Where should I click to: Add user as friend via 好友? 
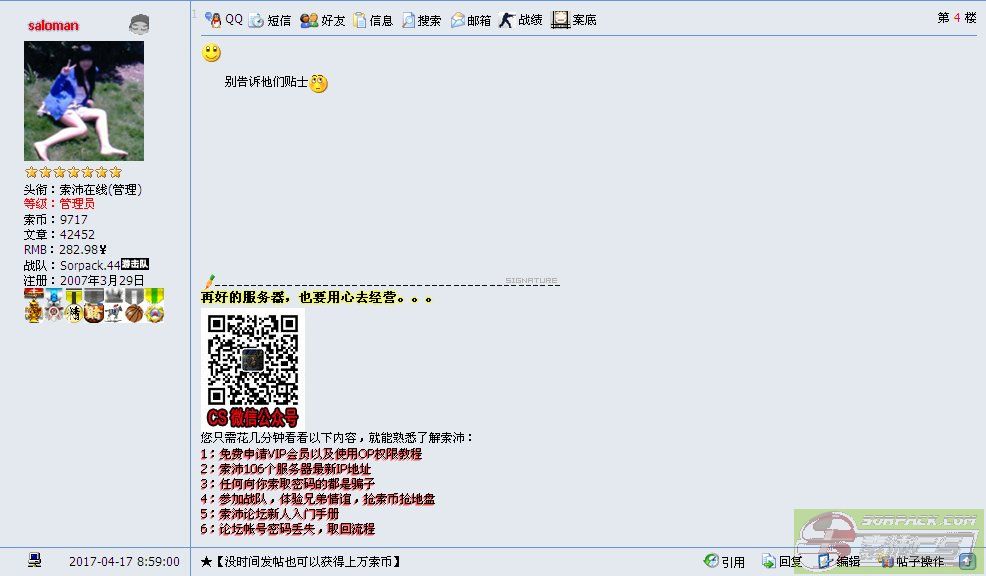pos(323,20)
